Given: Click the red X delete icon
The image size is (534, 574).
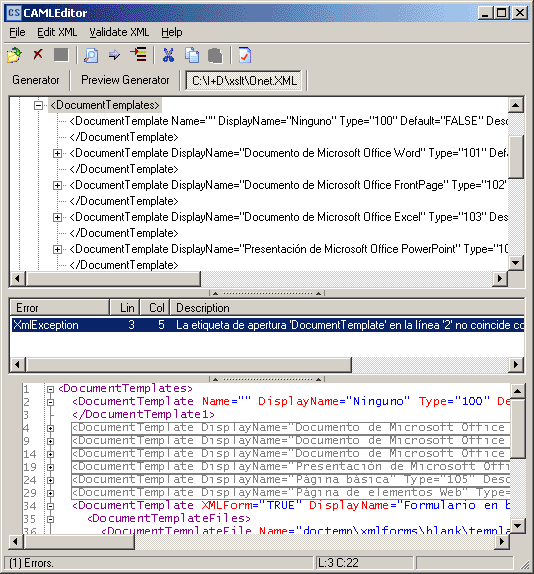Looking at the screenshot, I should coord(38,55).
